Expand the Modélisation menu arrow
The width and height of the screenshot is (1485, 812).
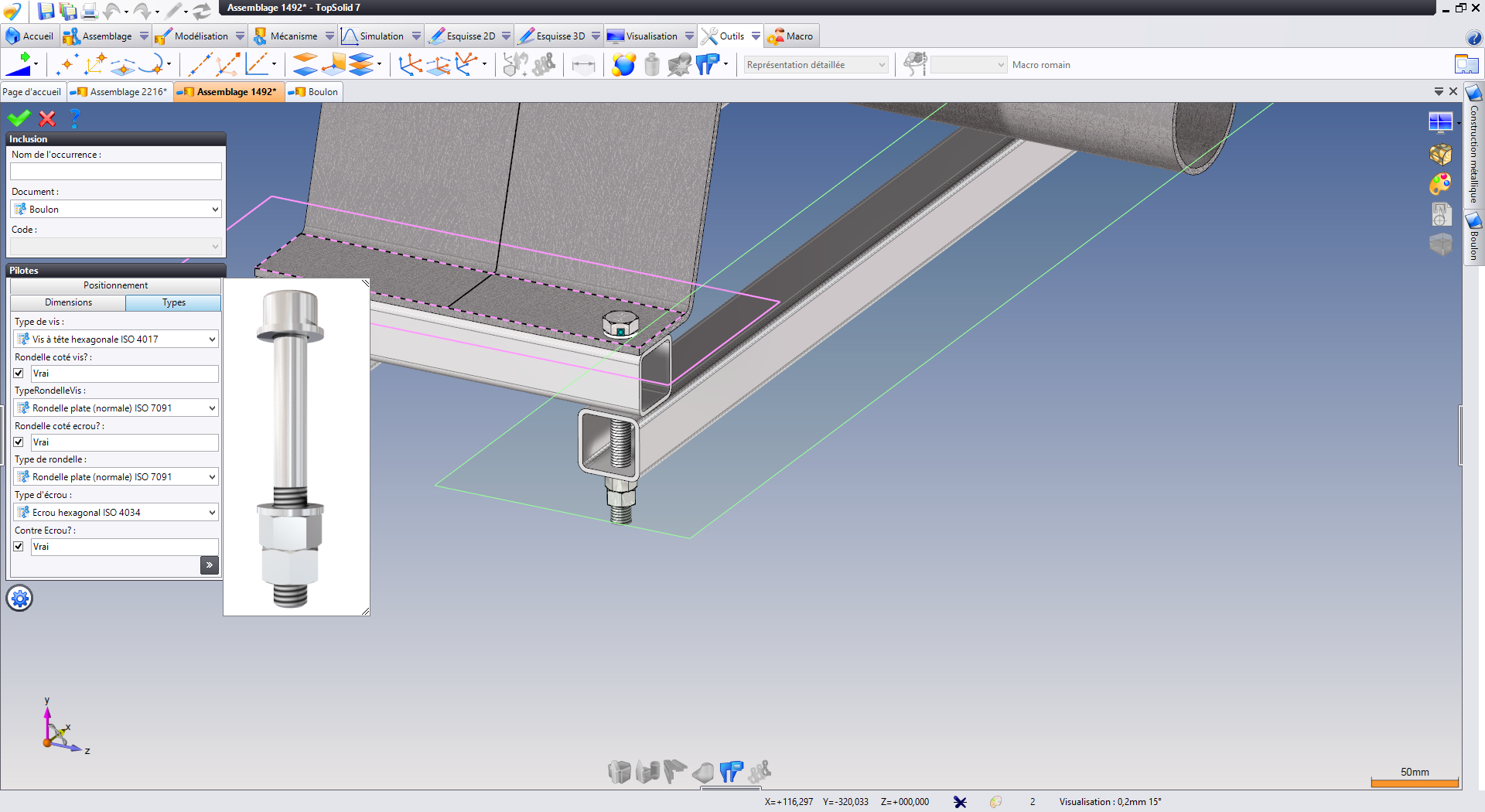coord(240,36)
